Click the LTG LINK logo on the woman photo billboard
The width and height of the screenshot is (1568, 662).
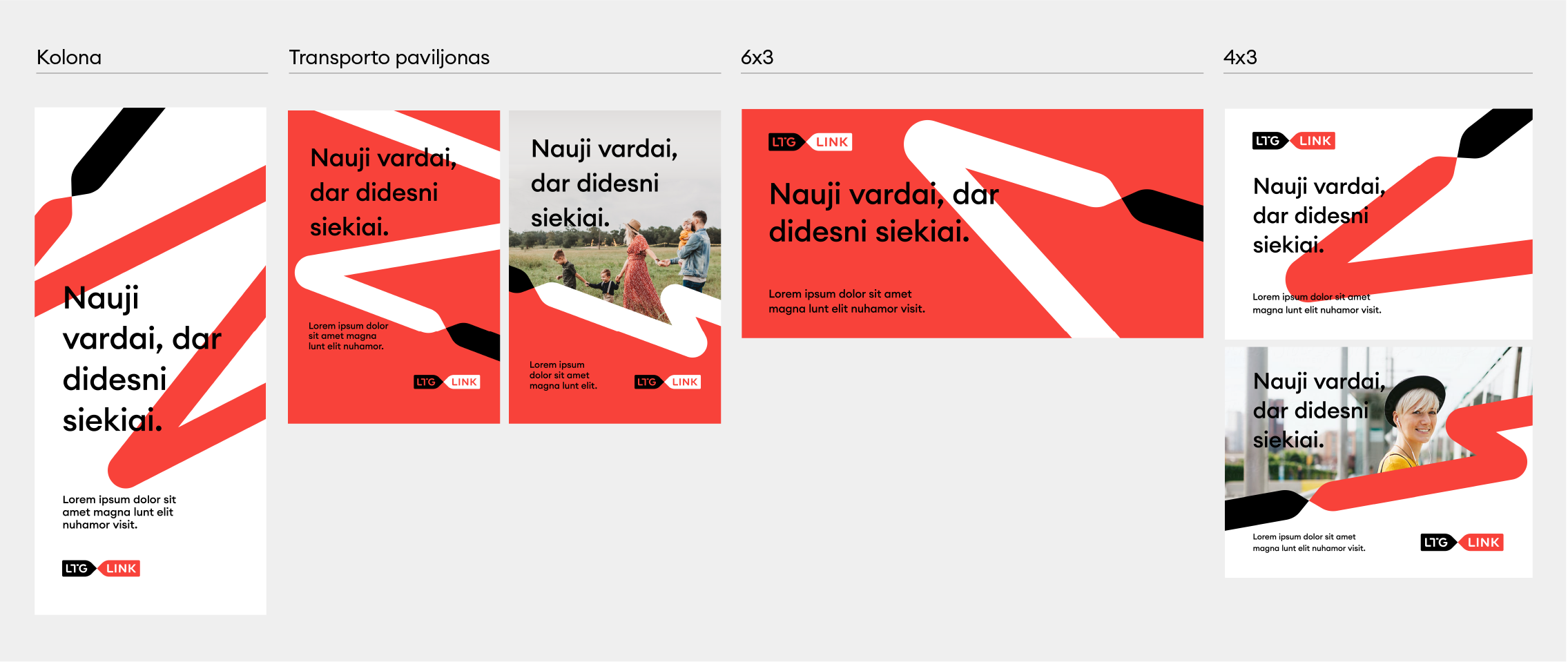click(1462, 542)
